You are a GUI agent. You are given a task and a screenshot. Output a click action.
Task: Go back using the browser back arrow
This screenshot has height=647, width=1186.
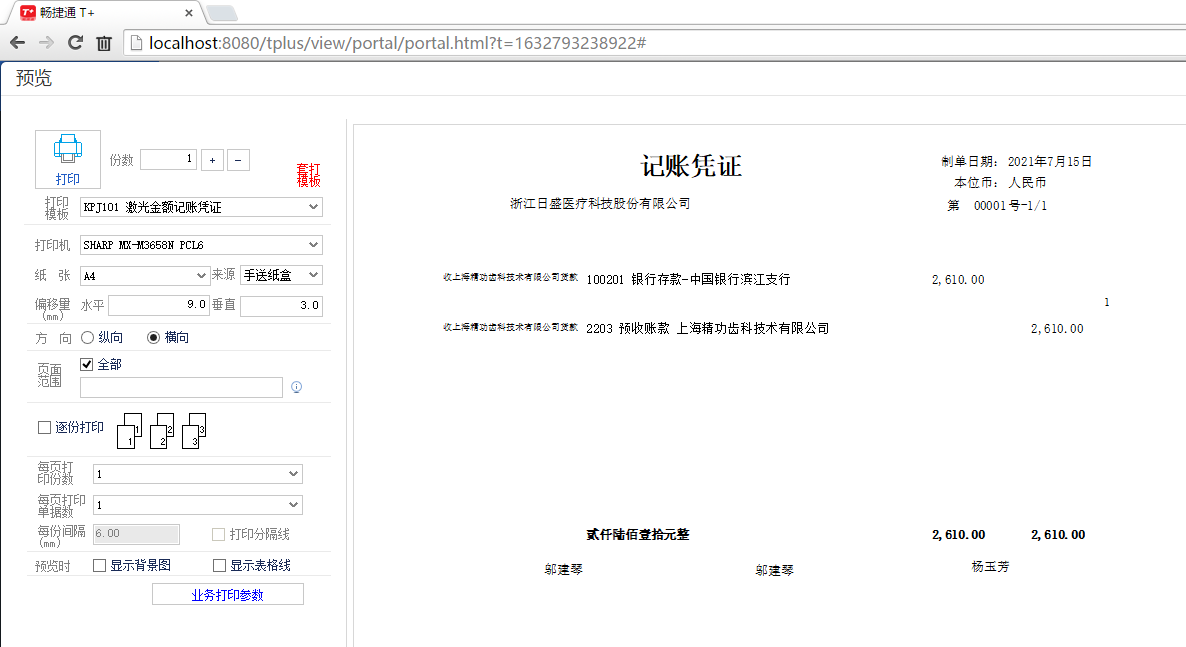tap(17, 43)
